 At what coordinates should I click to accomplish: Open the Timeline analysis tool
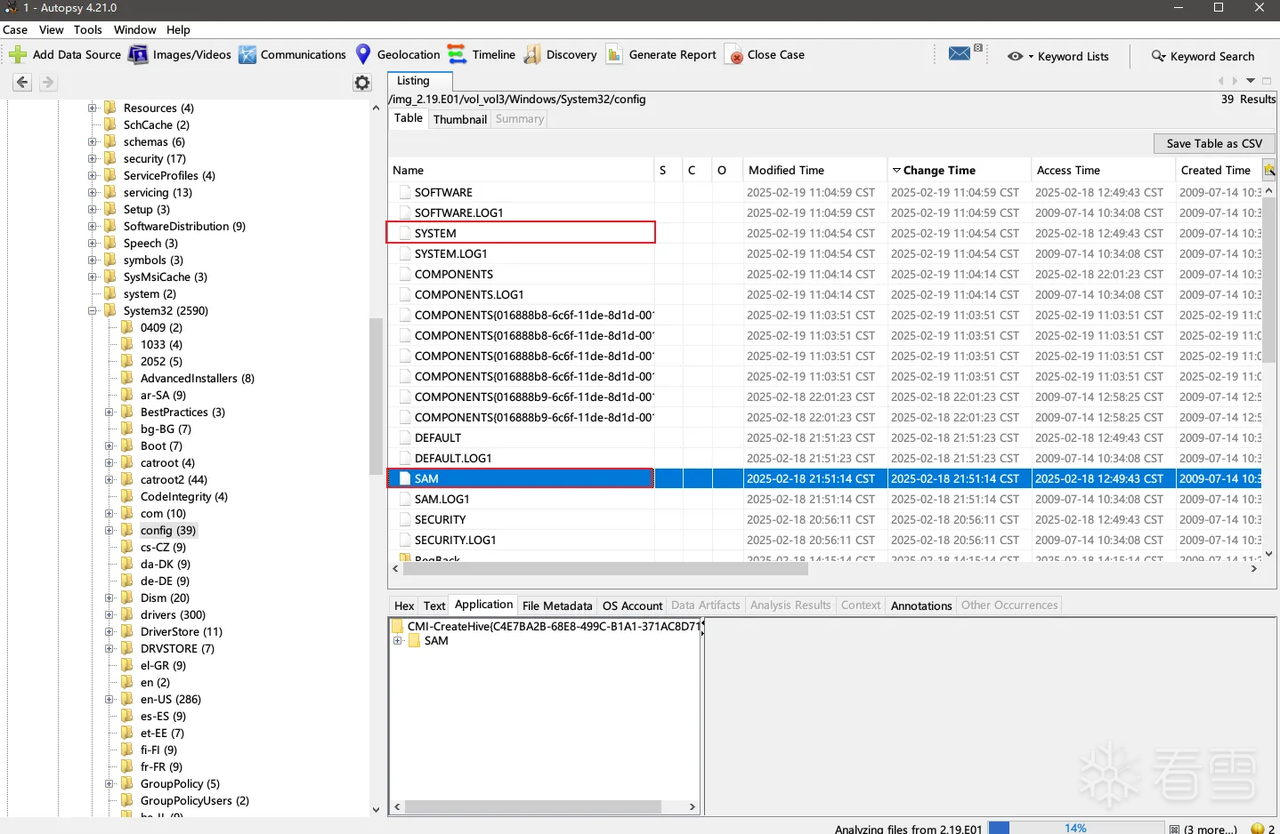click(x=481, y=55)
